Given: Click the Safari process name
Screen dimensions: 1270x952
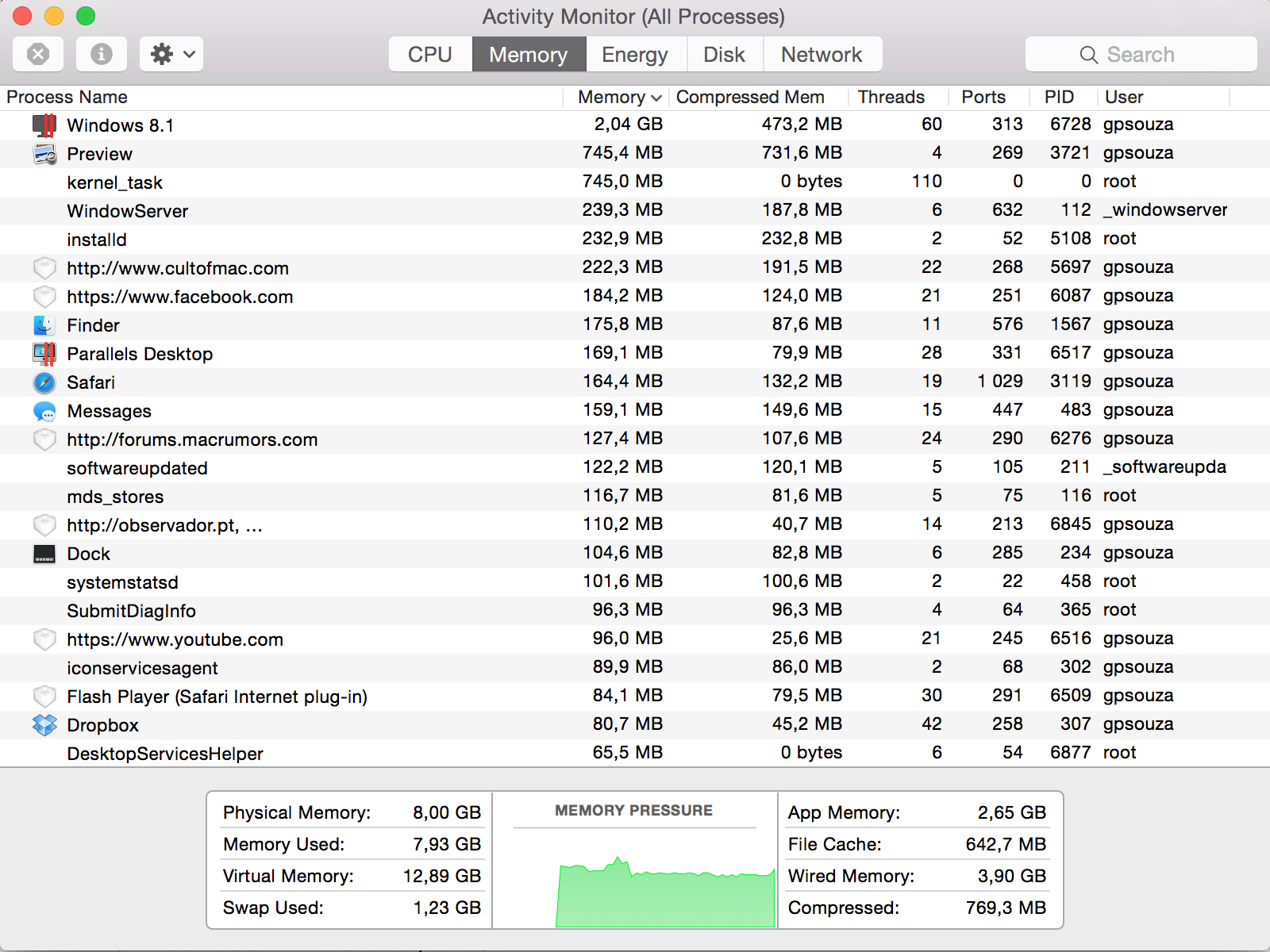Looking at the screenshot, I should click(x=91, y=382).
